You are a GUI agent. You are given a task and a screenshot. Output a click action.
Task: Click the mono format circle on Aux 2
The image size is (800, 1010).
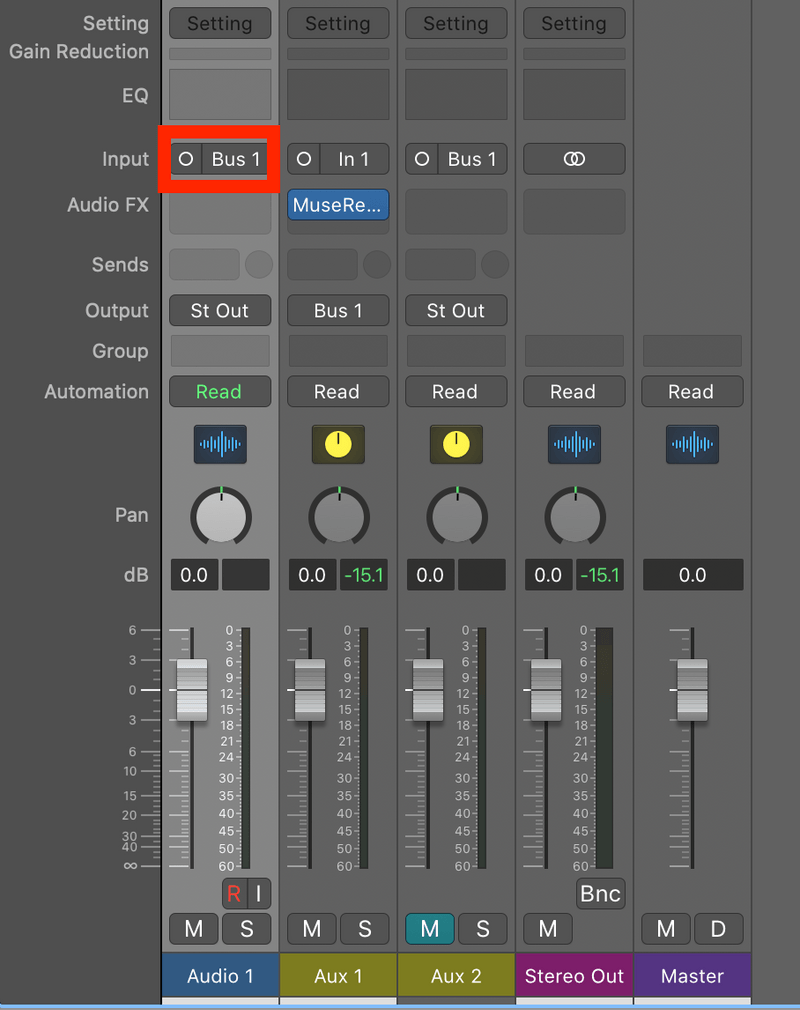421,158
